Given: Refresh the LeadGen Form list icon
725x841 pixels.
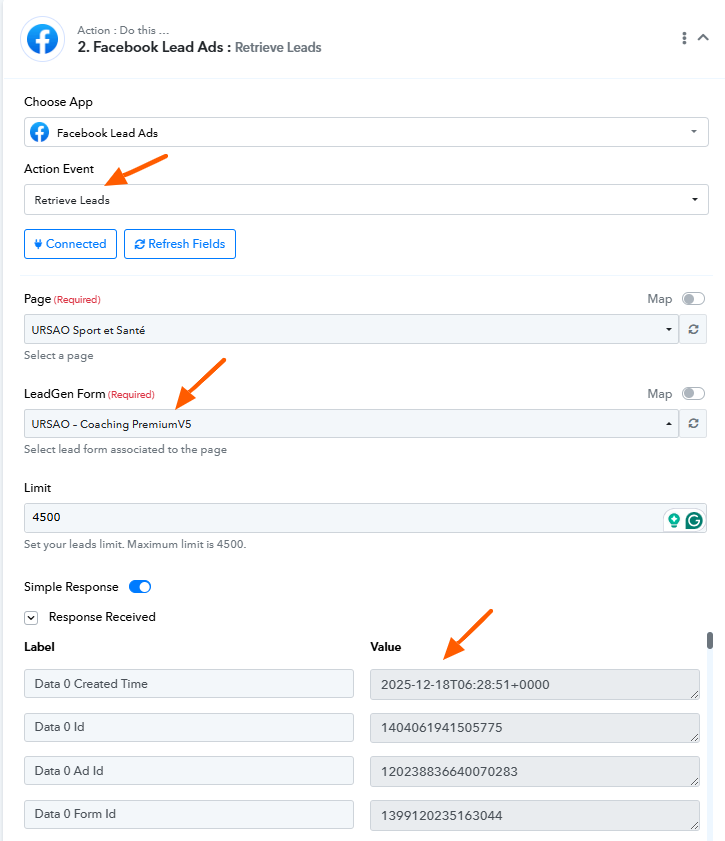Looking at the screenshot, I should 693,424.
